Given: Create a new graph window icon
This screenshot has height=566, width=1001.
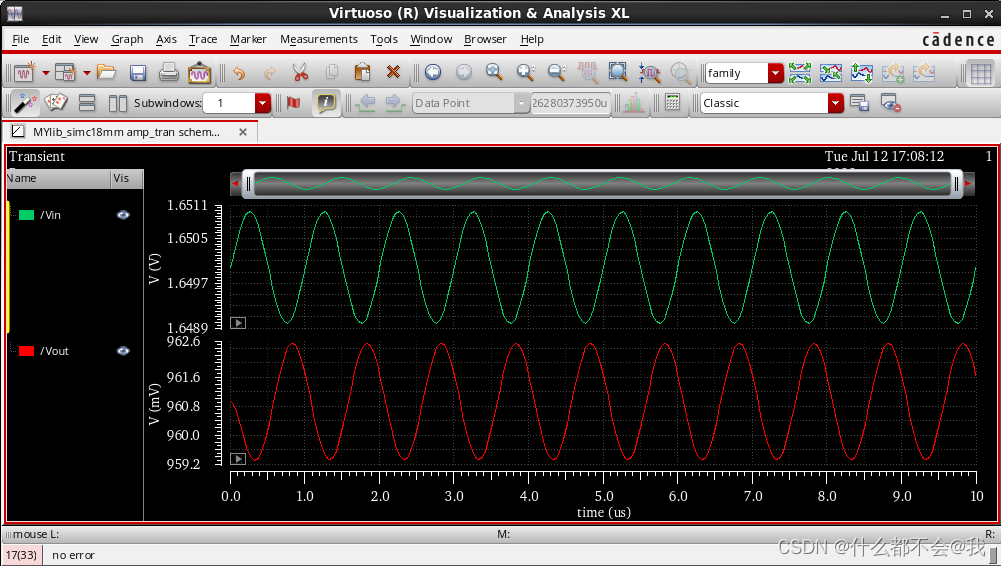Looking at the screenshot, I should click(24, 73).
